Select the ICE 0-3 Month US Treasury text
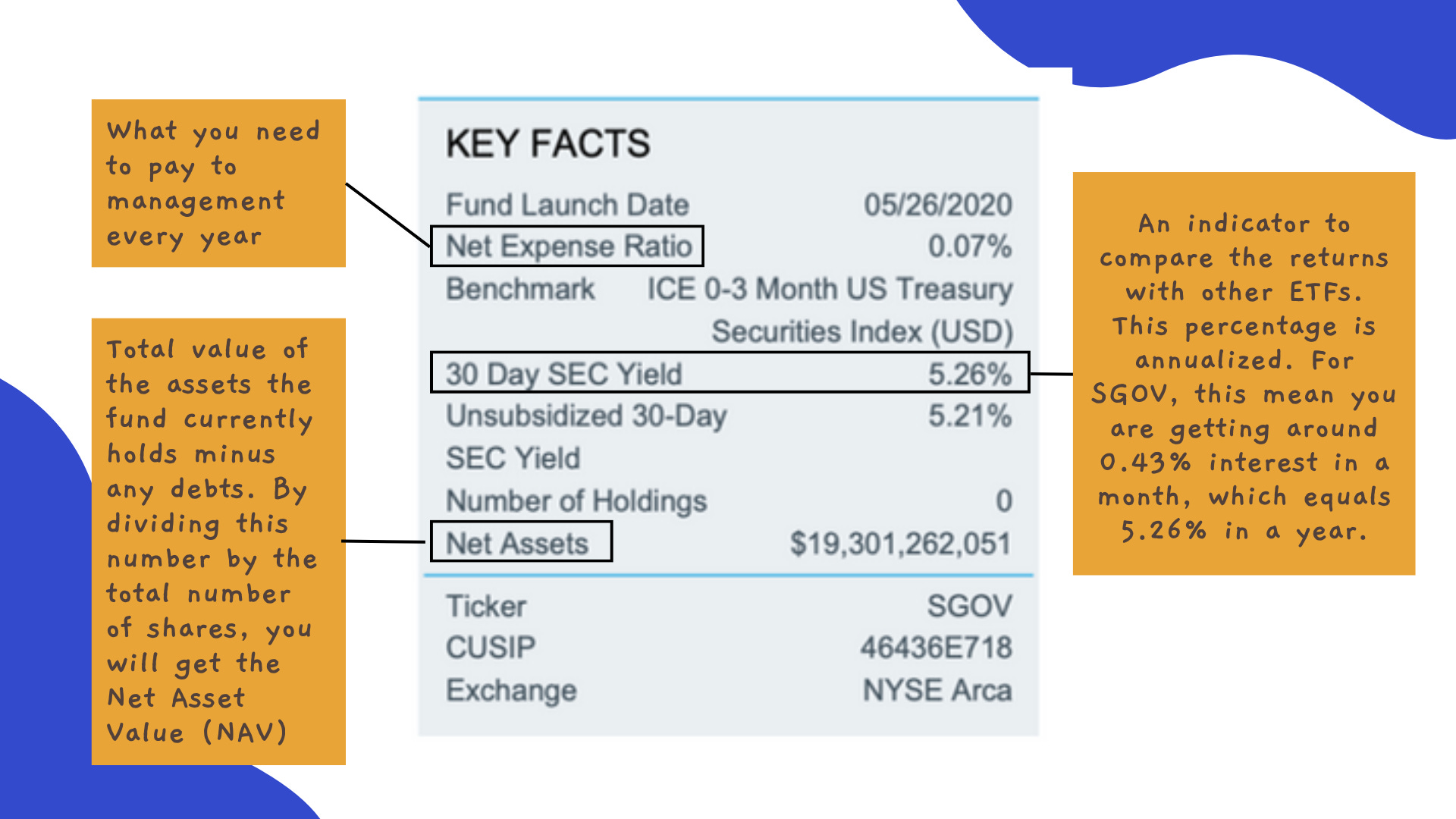Viewport: 1456px width, 819px height. (x=829, y=289)
